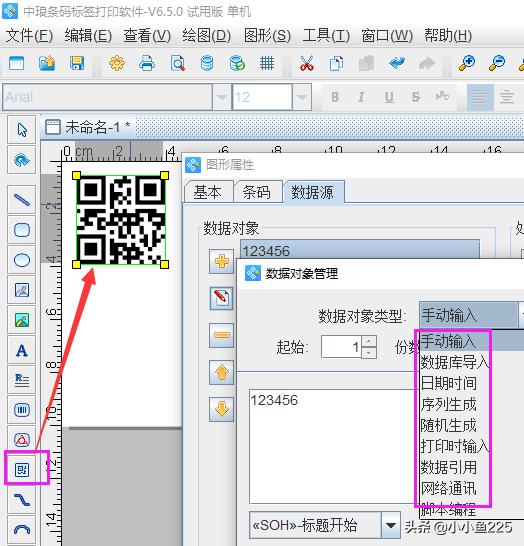The image size is (524, 546).
Task: Set center text alignment
Action: (x=507, y=97)
